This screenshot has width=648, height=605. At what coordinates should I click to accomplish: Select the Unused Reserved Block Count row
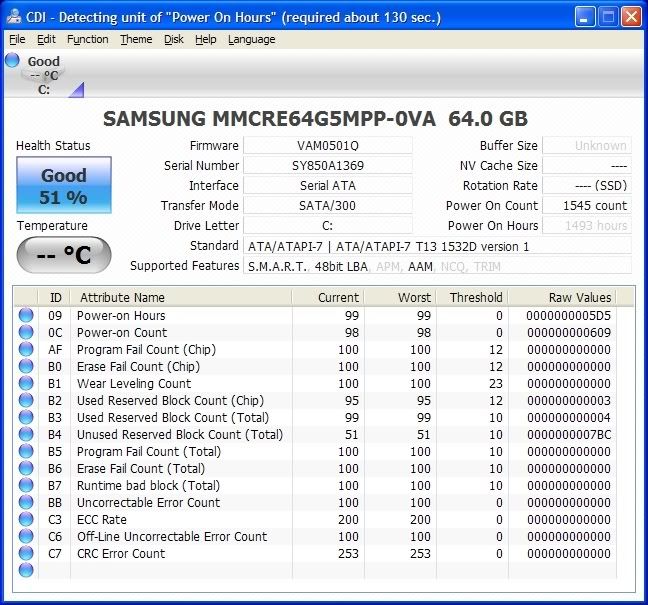pyautogui.click(x=180, y=435)
